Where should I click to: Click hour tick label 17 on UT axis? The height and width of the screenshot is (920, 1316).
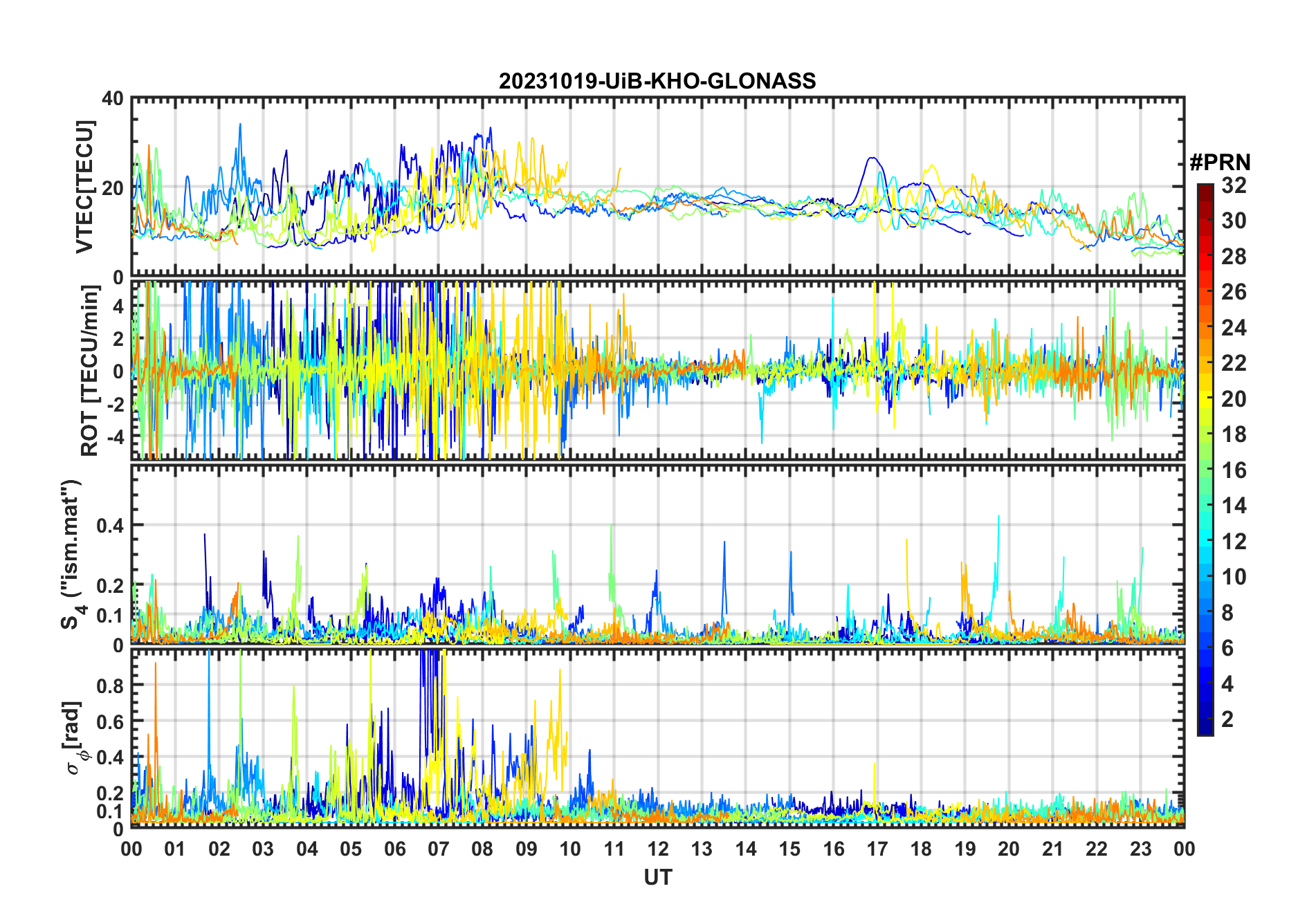[877, 849]
